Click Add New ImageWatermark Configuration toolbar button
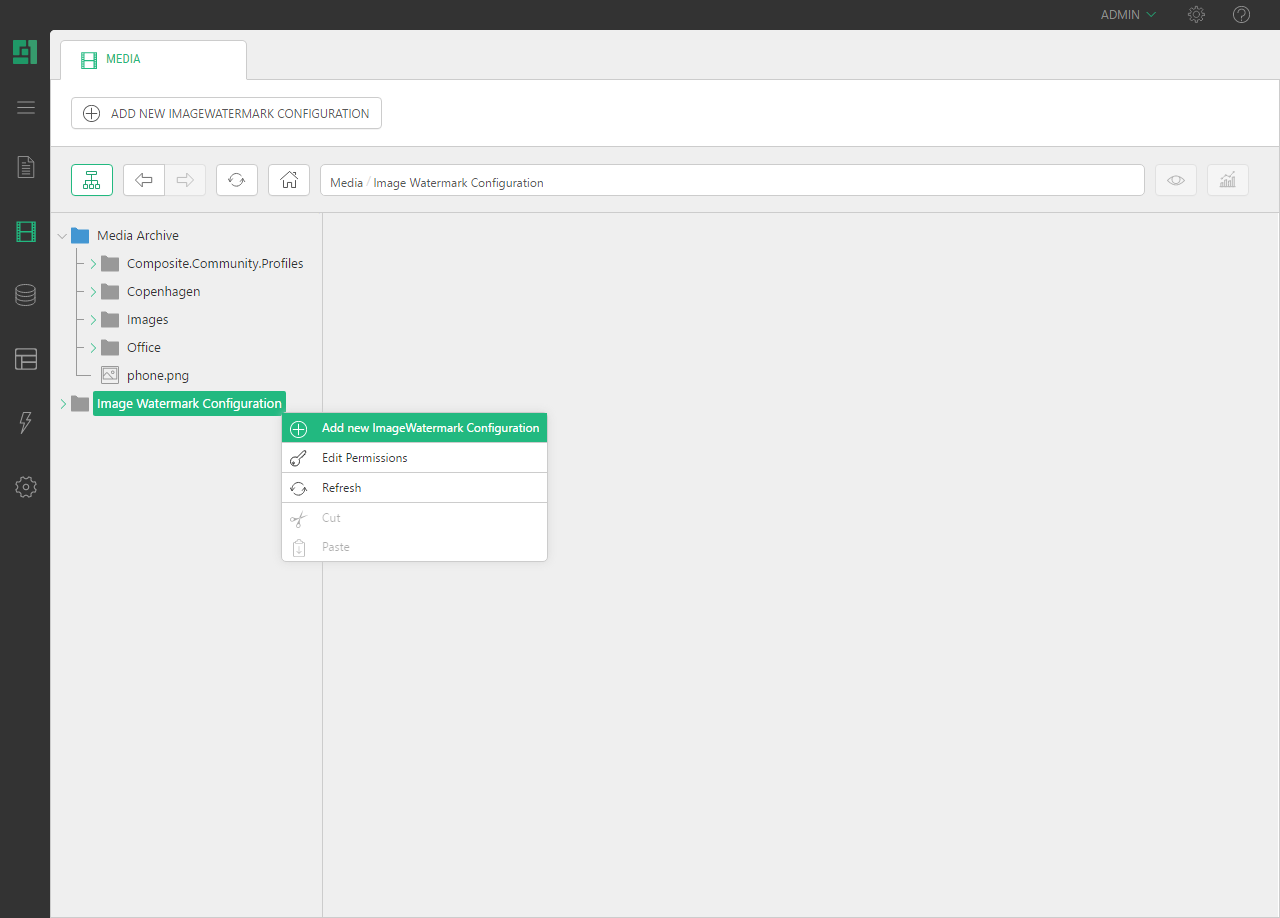1280x918 pixels. (x=226, y=114)
